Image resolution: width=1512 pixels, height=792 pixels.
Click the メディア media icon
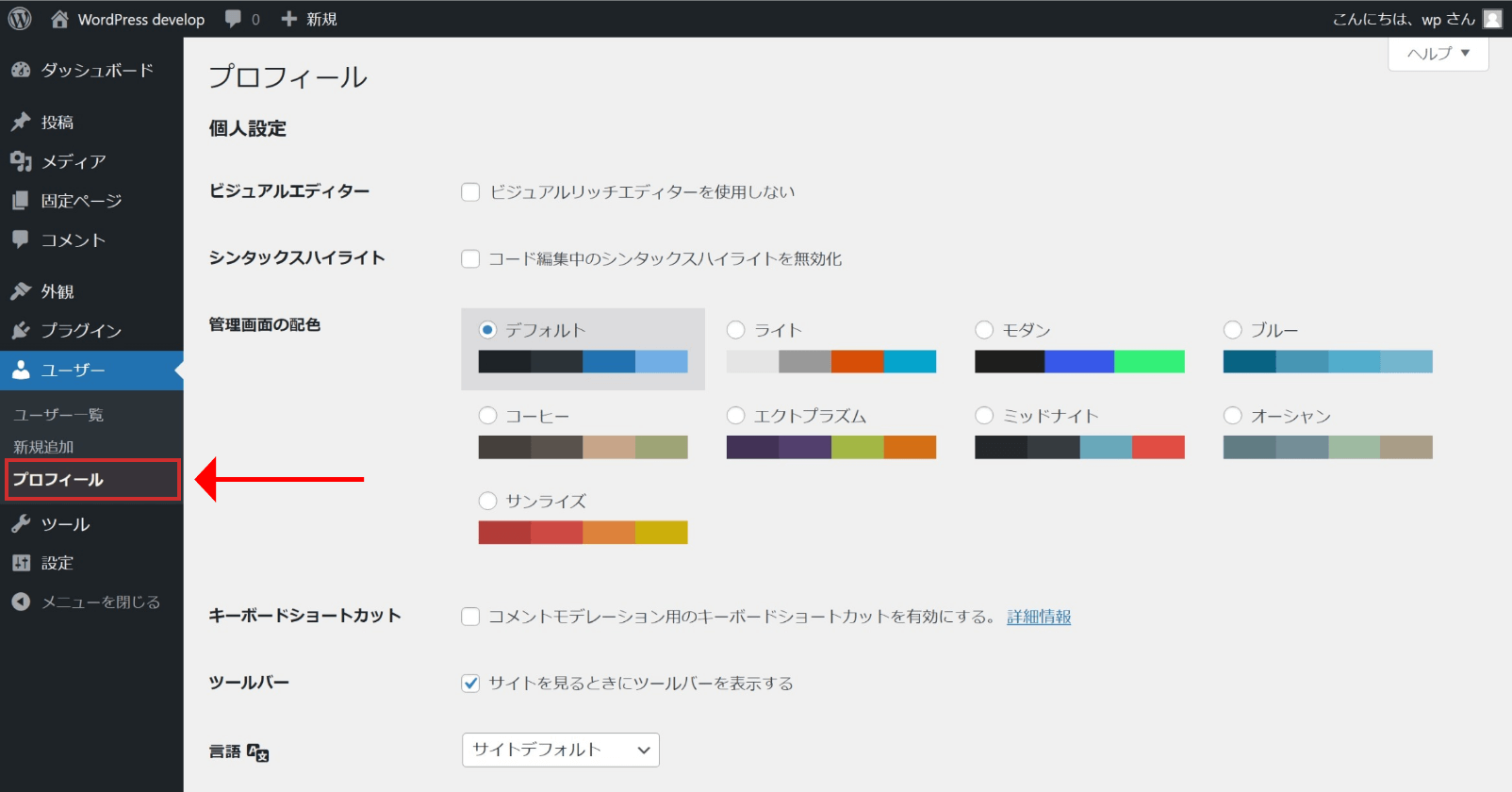coord(21,161)
